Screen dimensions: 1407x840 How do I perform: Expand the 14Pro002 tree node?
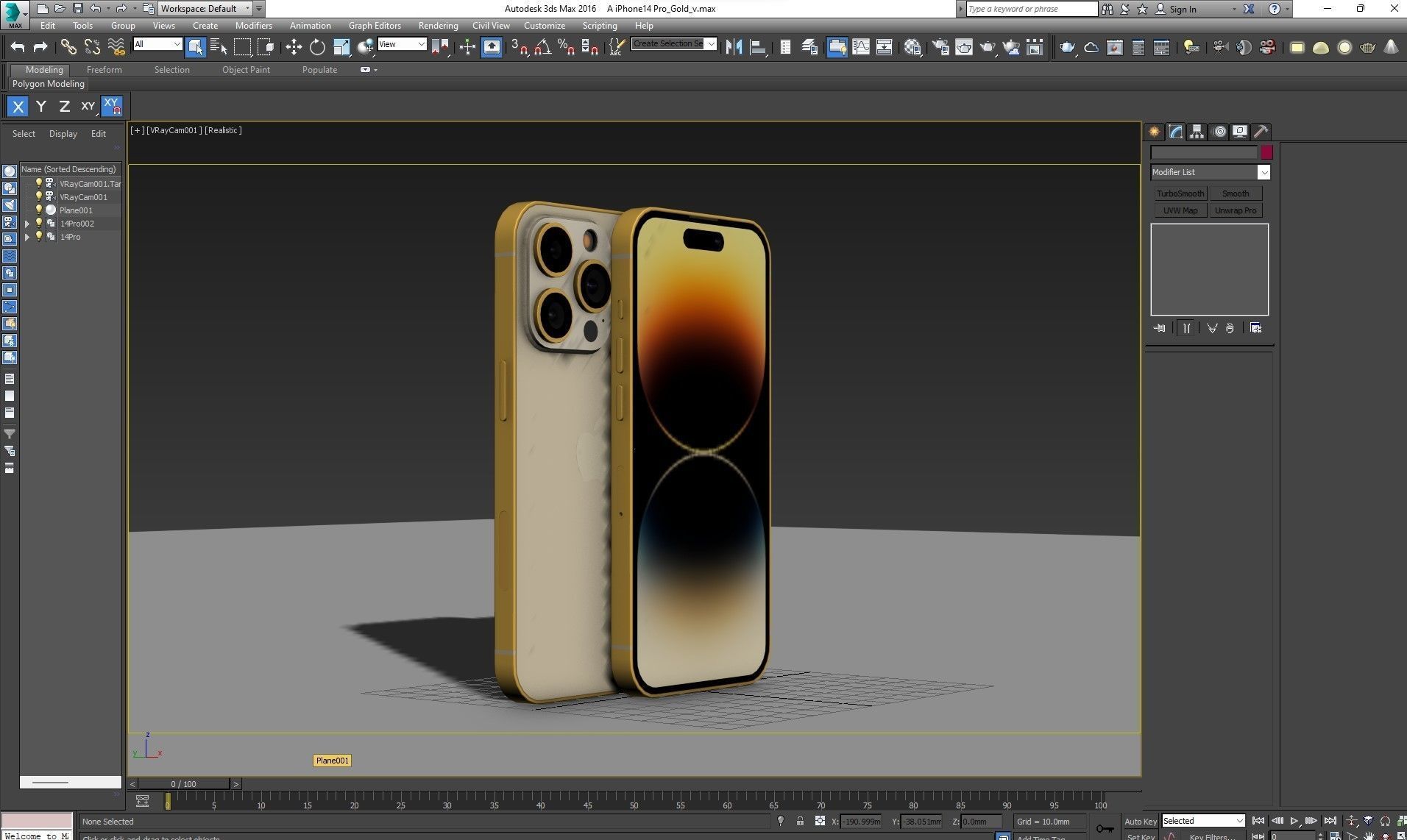point(27,224)
